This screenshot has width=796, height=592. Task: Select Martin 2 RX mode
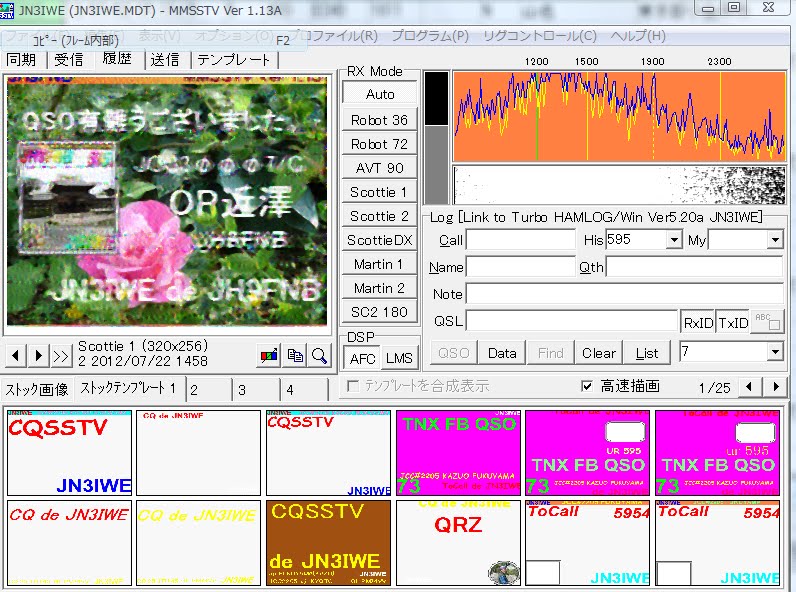pos(380,288)
